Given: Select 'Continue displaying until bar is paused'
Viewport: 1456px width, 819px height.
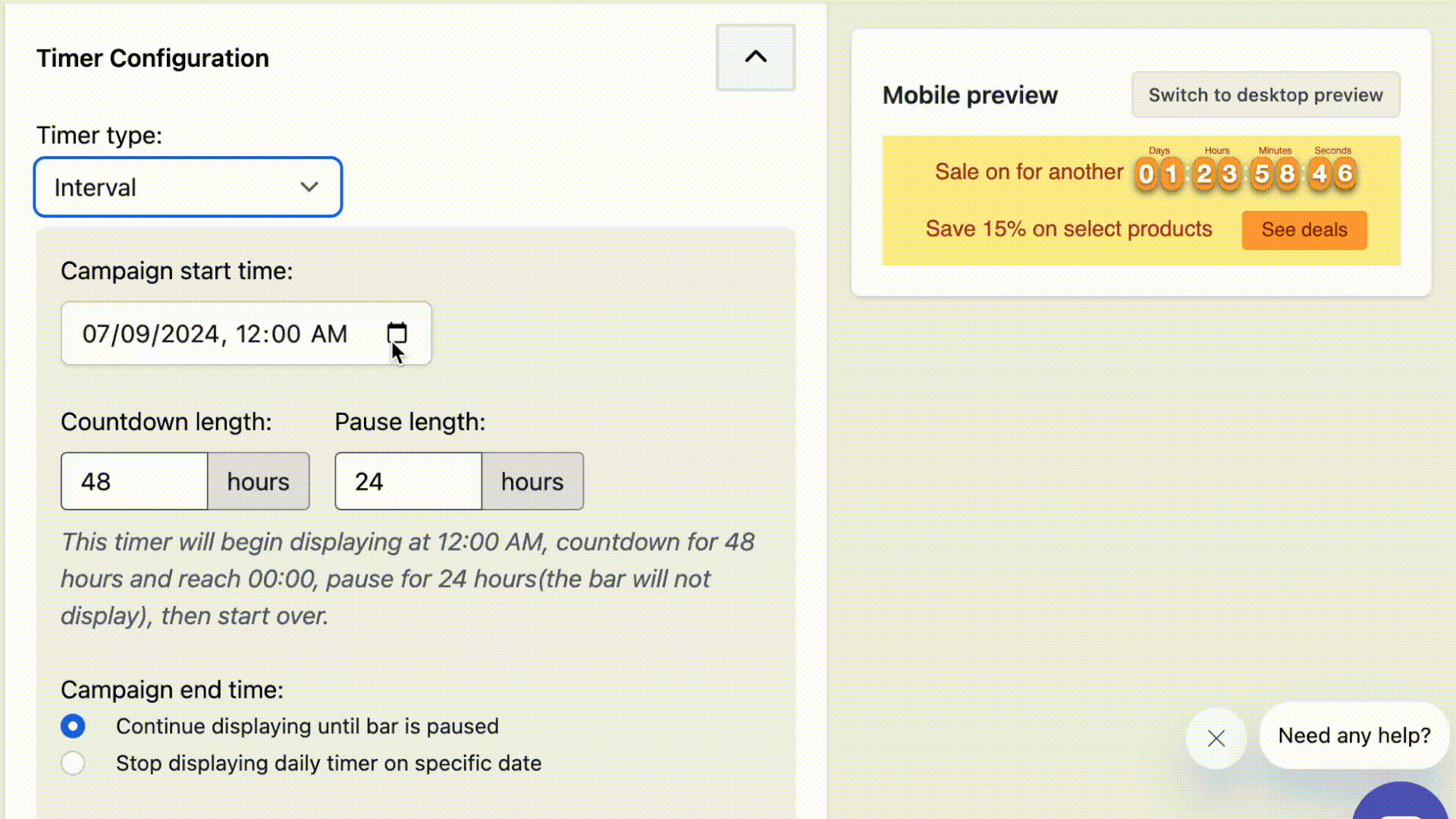Looking at the screenshot, I should 73,726.
